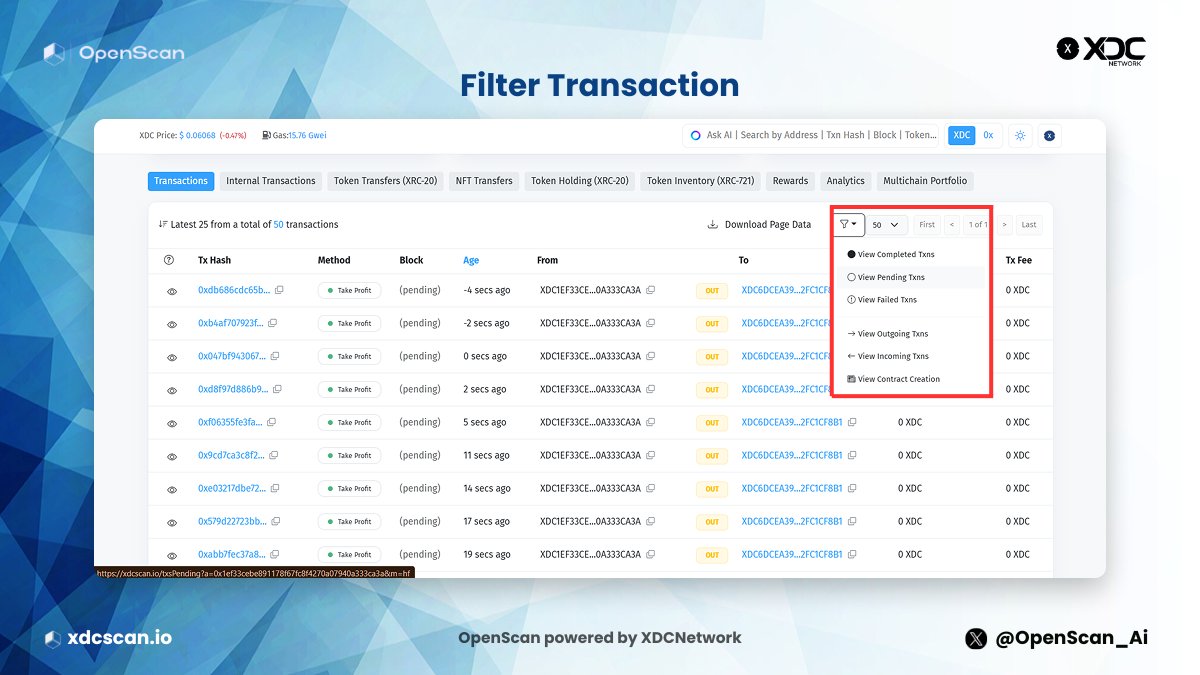Copy tx hash 0x9cd7ca3c8f2 icon
This screenshot has height=675, width=1200.
pos(275,455)
